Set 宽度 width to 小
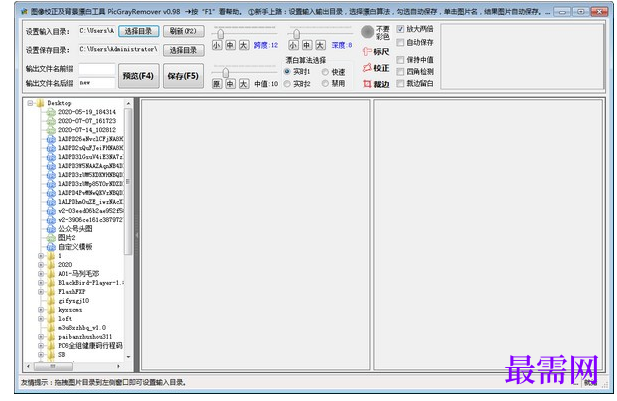The image size is (617, 401). pos(217,45)
